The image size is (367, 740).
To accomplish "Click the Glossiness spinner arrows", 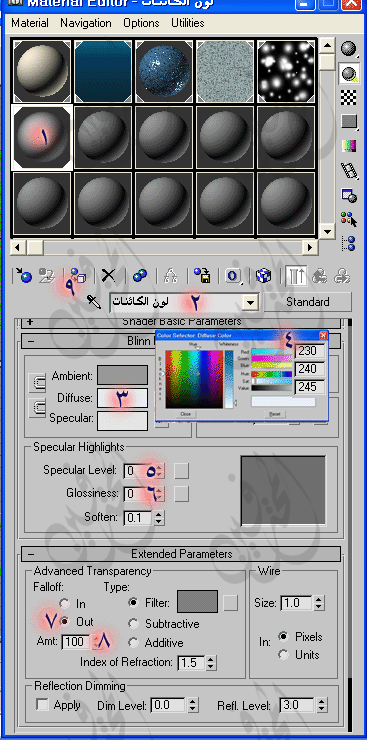I will [159, 494].
